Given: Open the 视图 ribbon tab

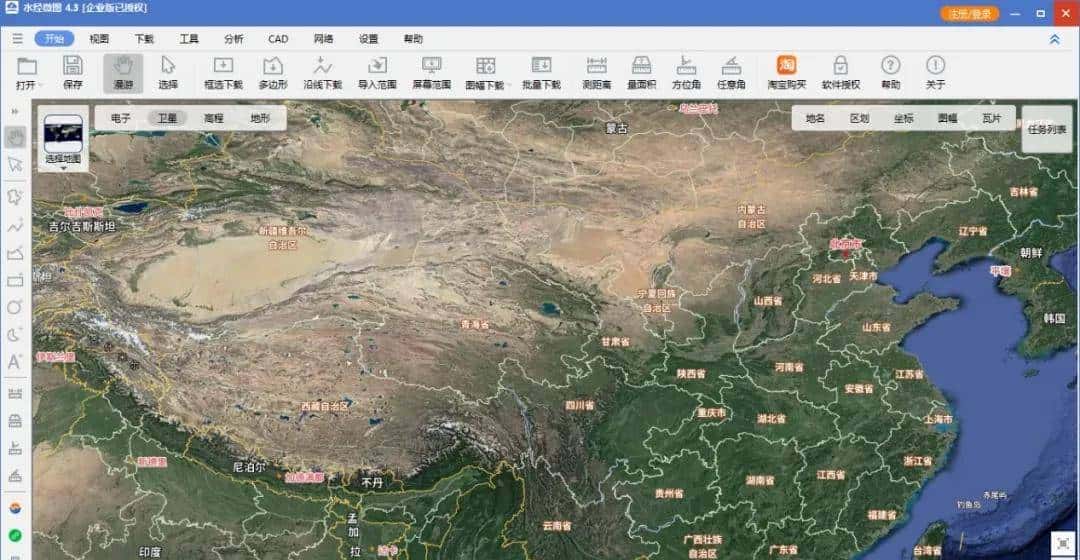Looking at the screenshot, I should [99, 39].
